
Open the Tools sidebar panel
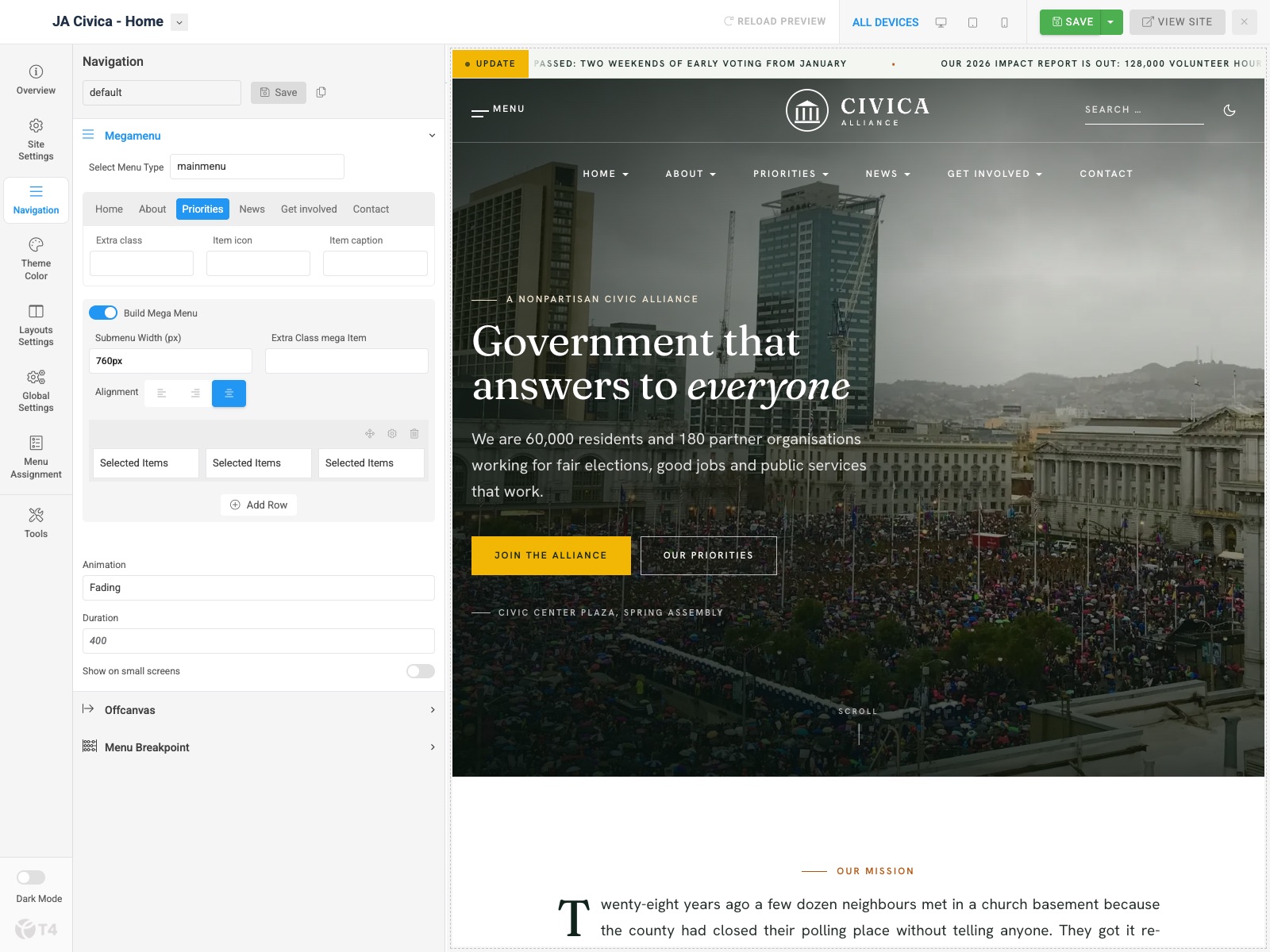point(36,523)
